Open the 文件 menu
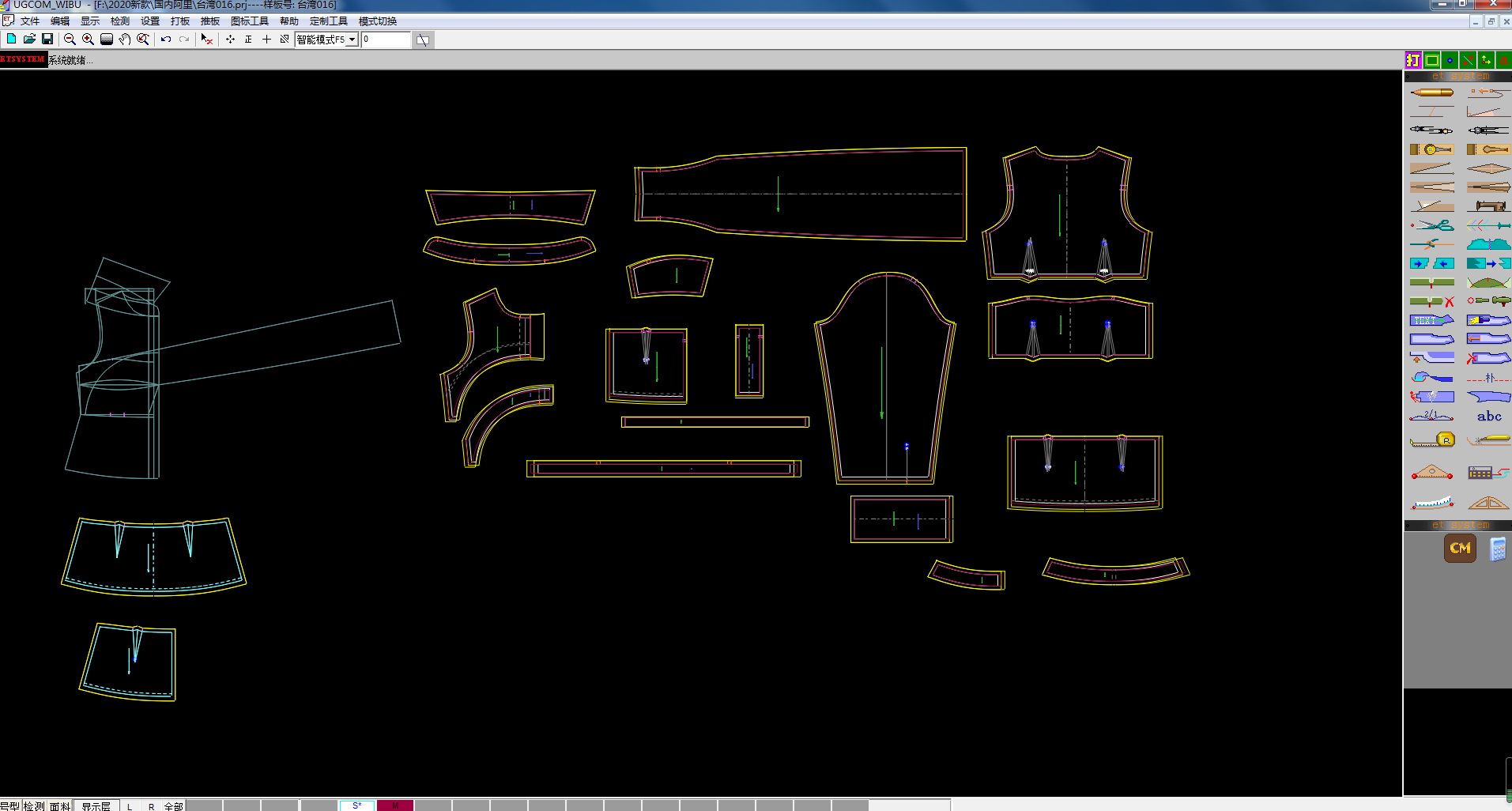This screenshot has width=1512, height=811. [30, 21]
